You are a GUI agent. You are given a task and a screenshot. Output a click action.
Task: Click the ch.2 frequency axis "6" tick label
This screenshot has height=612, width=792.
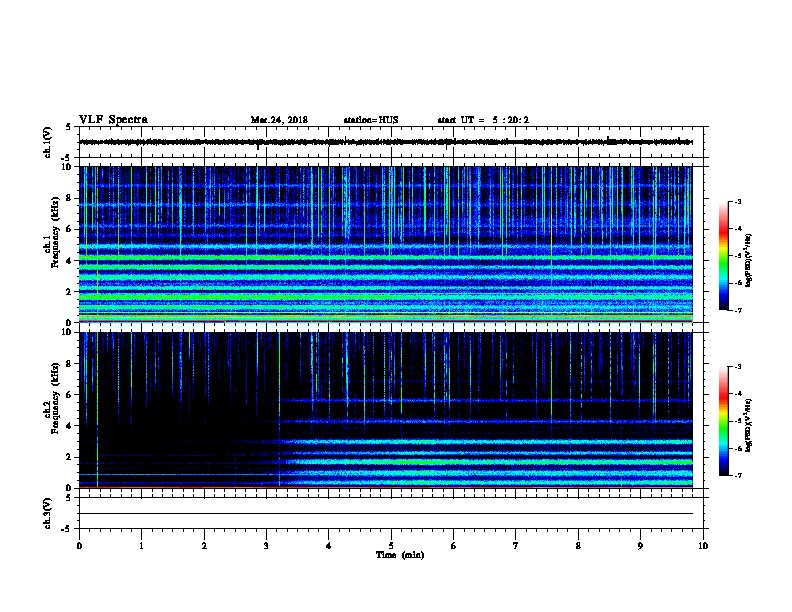click(68, 394)
